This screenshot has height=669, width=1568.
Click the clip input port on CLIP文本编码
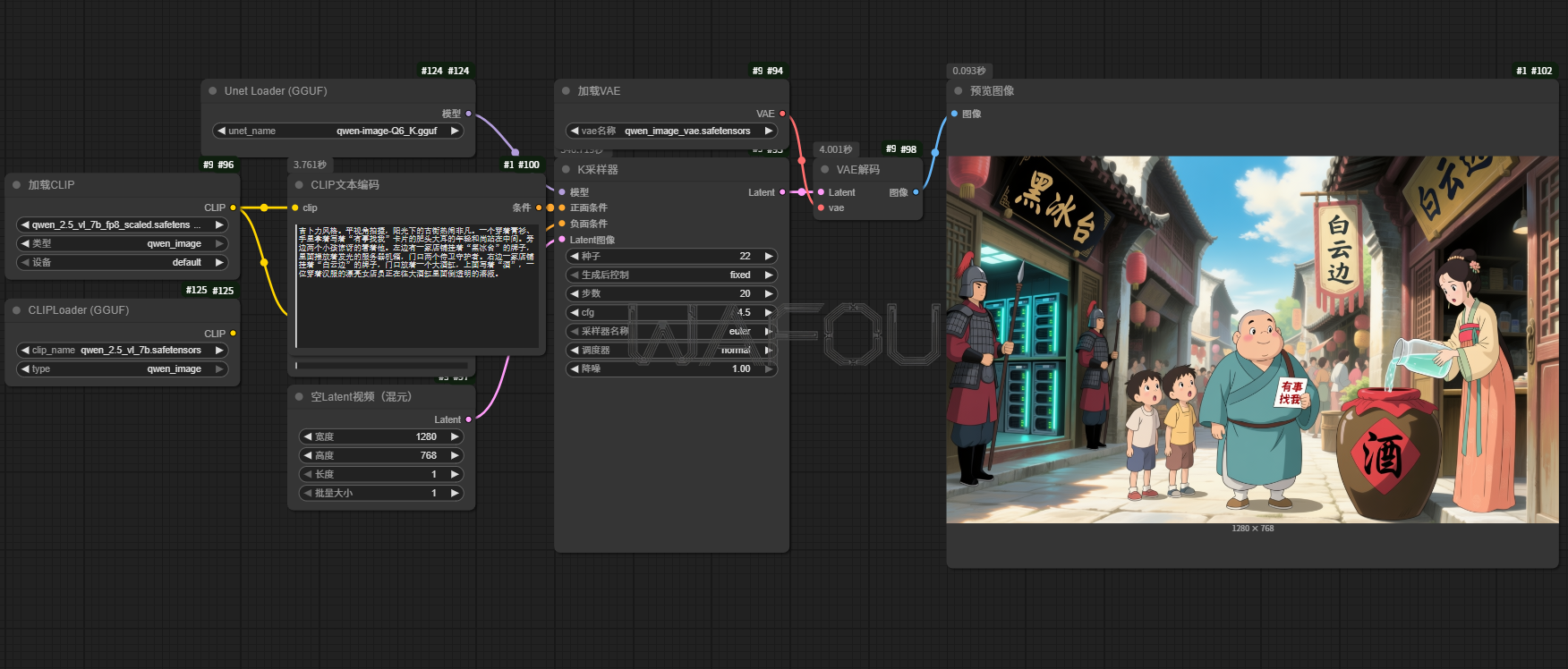294,207
